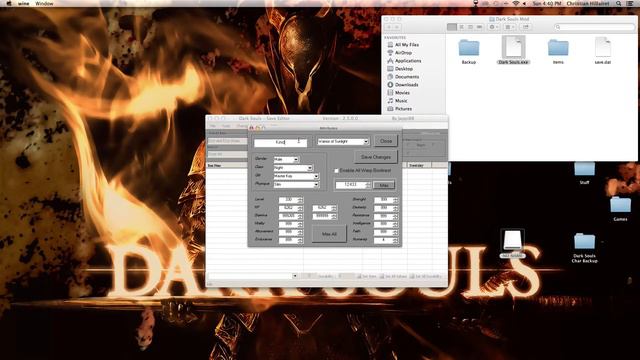
Task: Select the drive icon on desktop
Action: 513,244
